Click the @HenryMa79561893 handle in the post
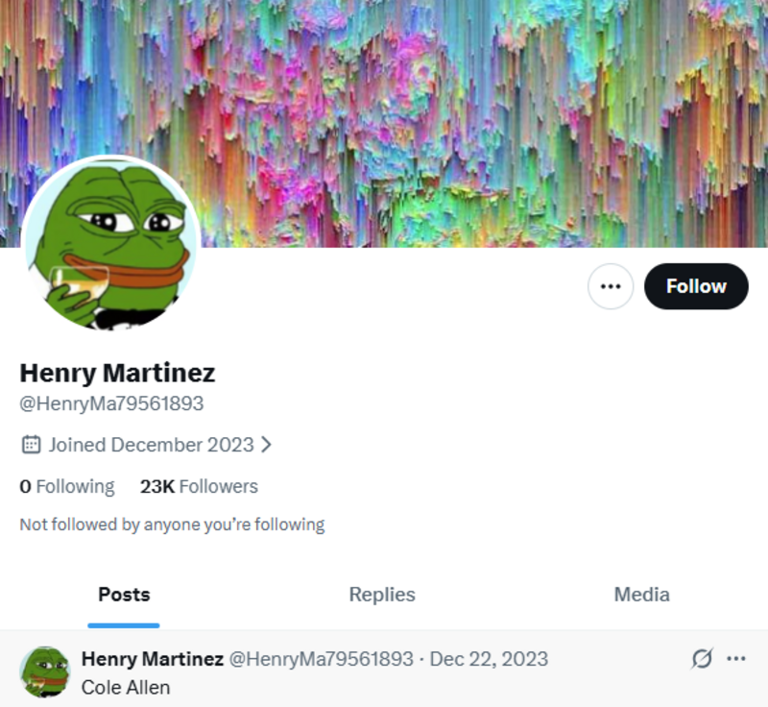768x707 pixels. (321, 659)
